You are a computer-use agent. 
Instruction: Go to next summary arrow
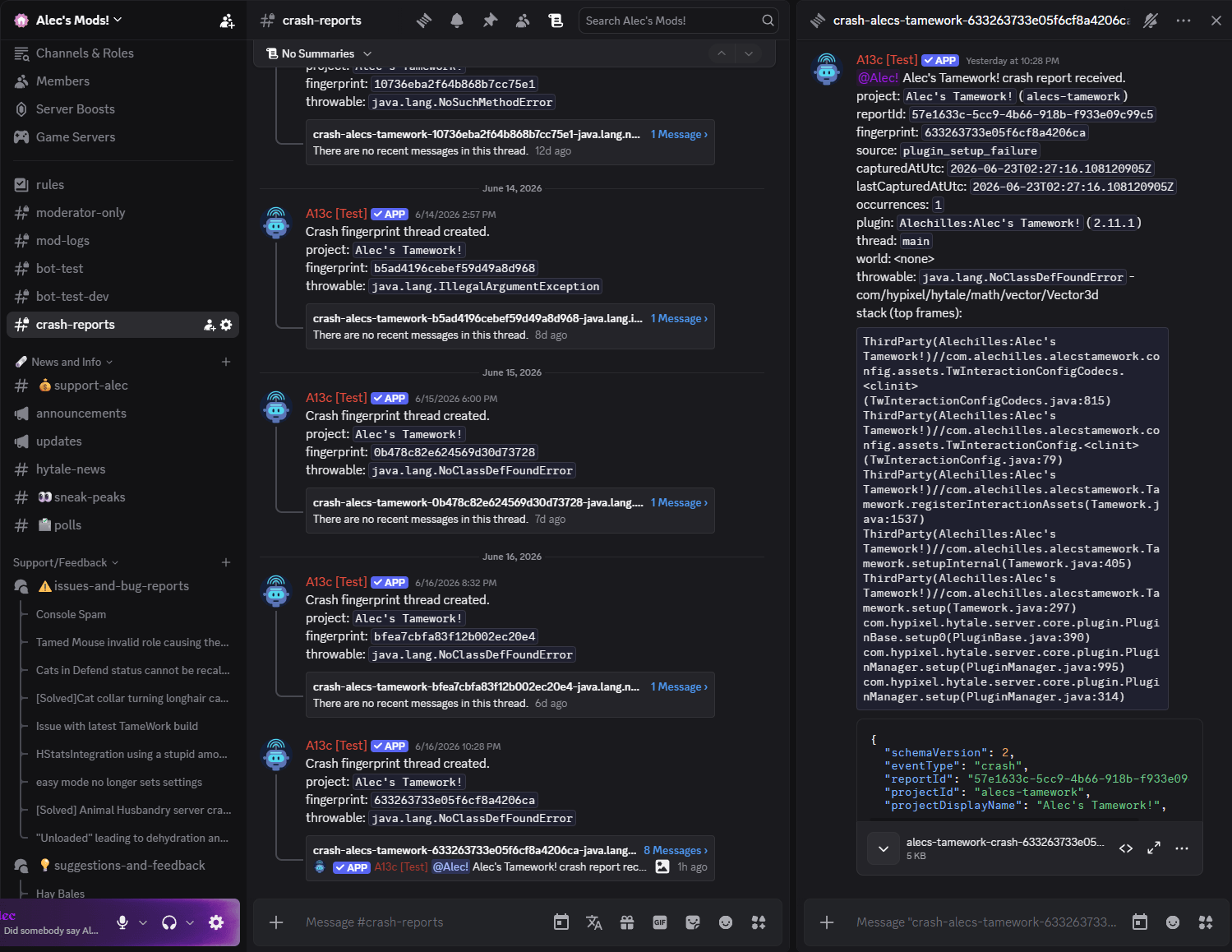pyautogui.click(x=749, y=53)
